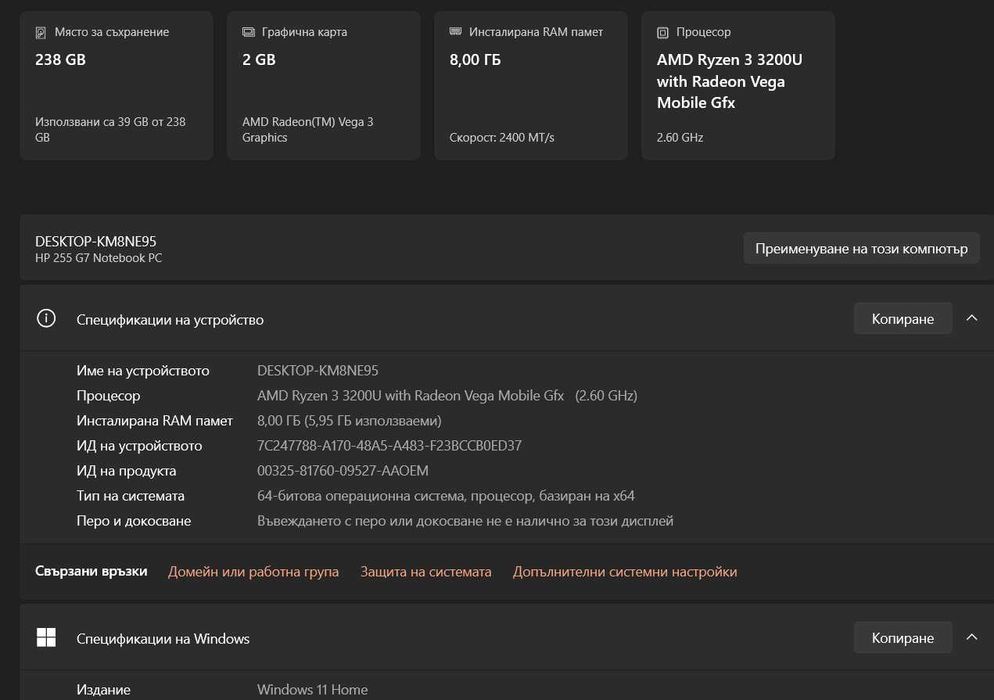Open the storage card showing 238 GB

(x=117, y=85)
